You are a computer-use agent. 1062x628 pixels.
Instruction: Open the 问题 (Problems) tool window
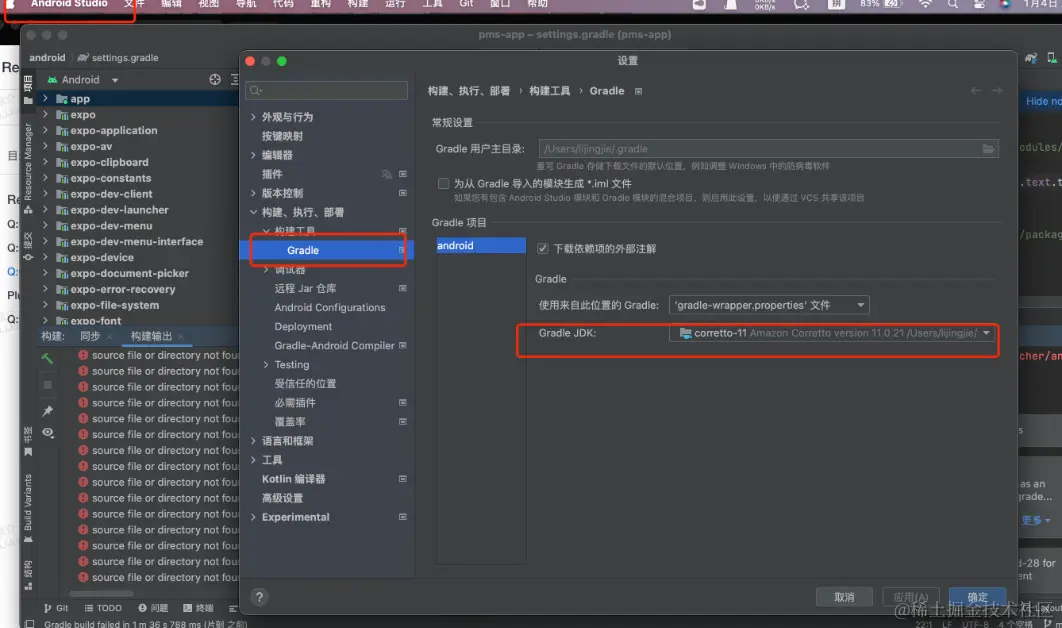tap(152, 608)
